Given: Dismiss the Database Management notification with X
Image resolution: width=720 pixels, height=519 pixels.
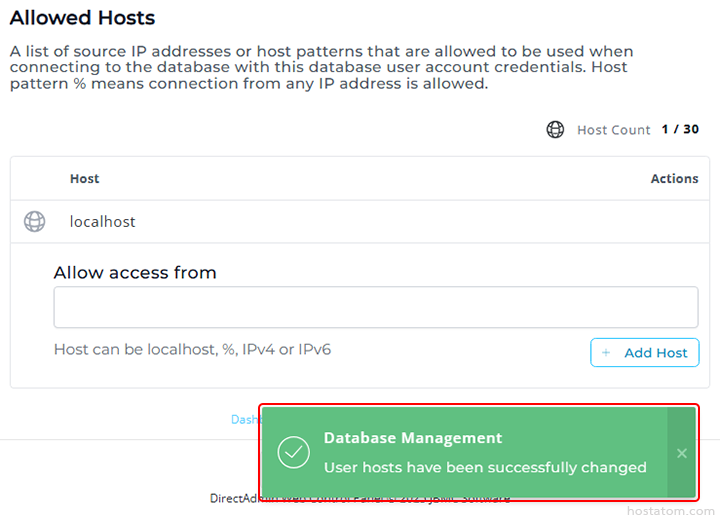Looking at the screenshot, I should [x=681, y=453].
